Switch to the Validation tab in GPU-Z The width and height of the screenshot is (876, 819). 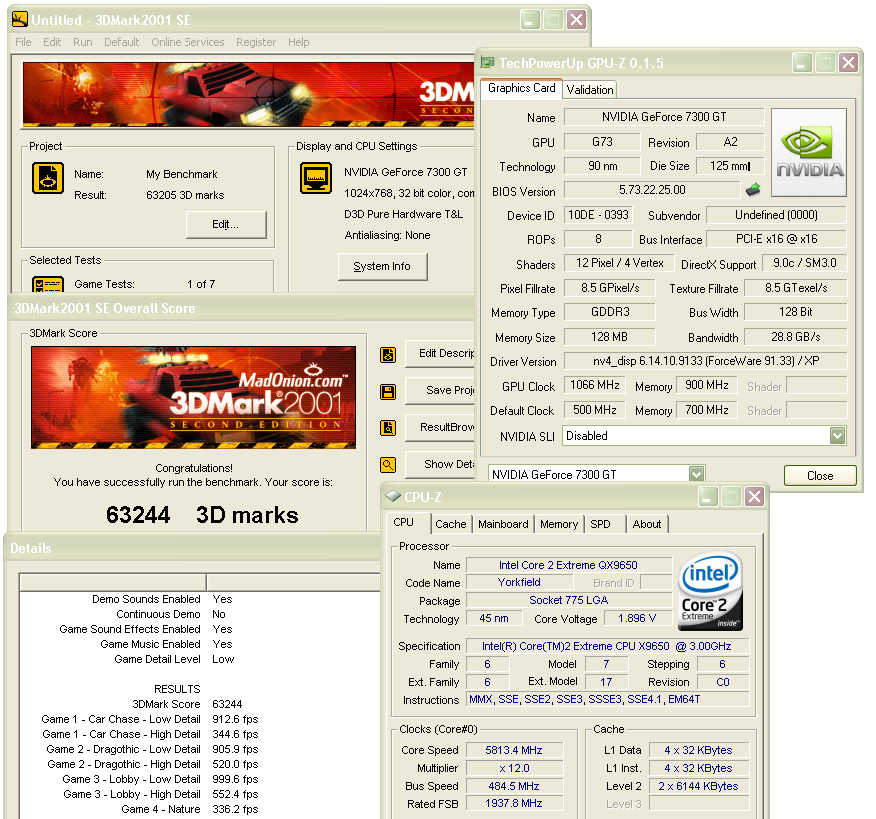(x=590, y=89)
